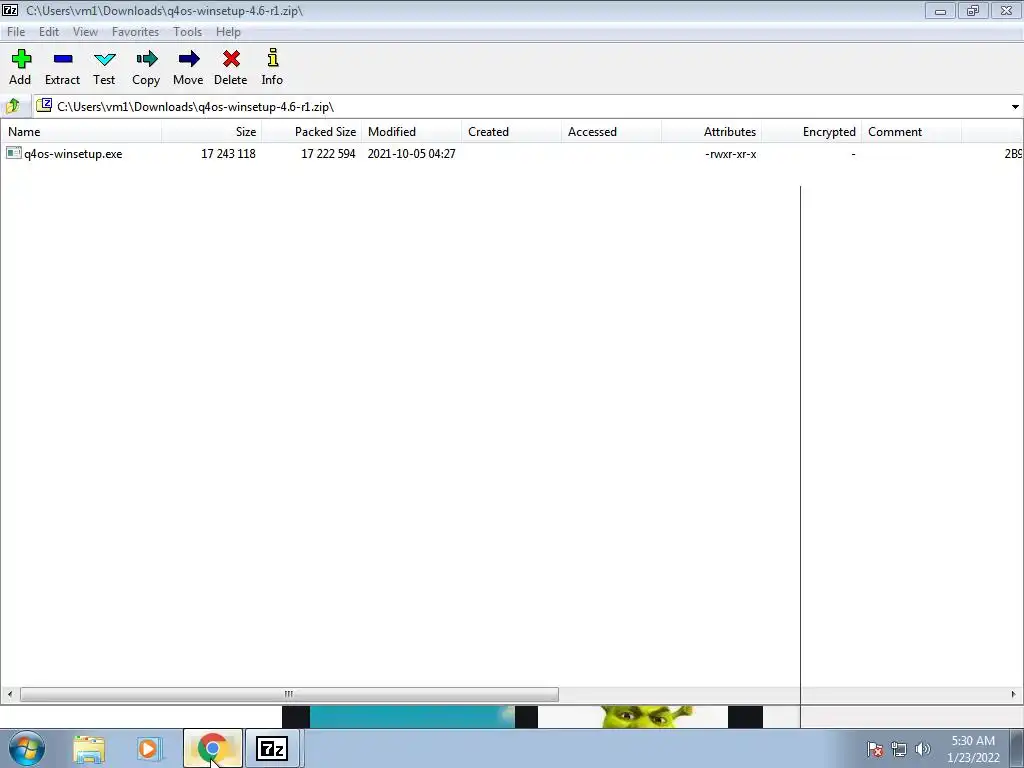Click the Extract toolbar icon
Screen dimensions: 1024x768
click(63, 59)
